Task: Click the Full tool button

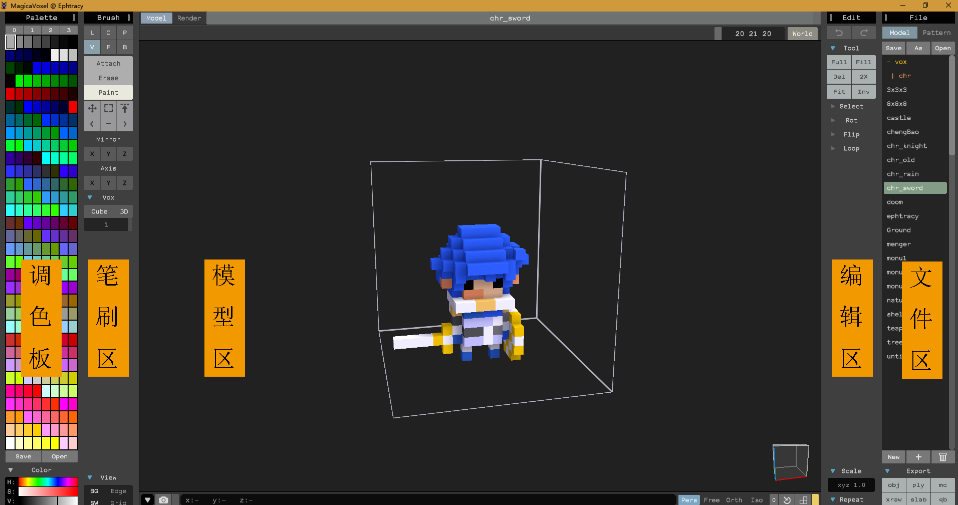Action: (839, 62)
